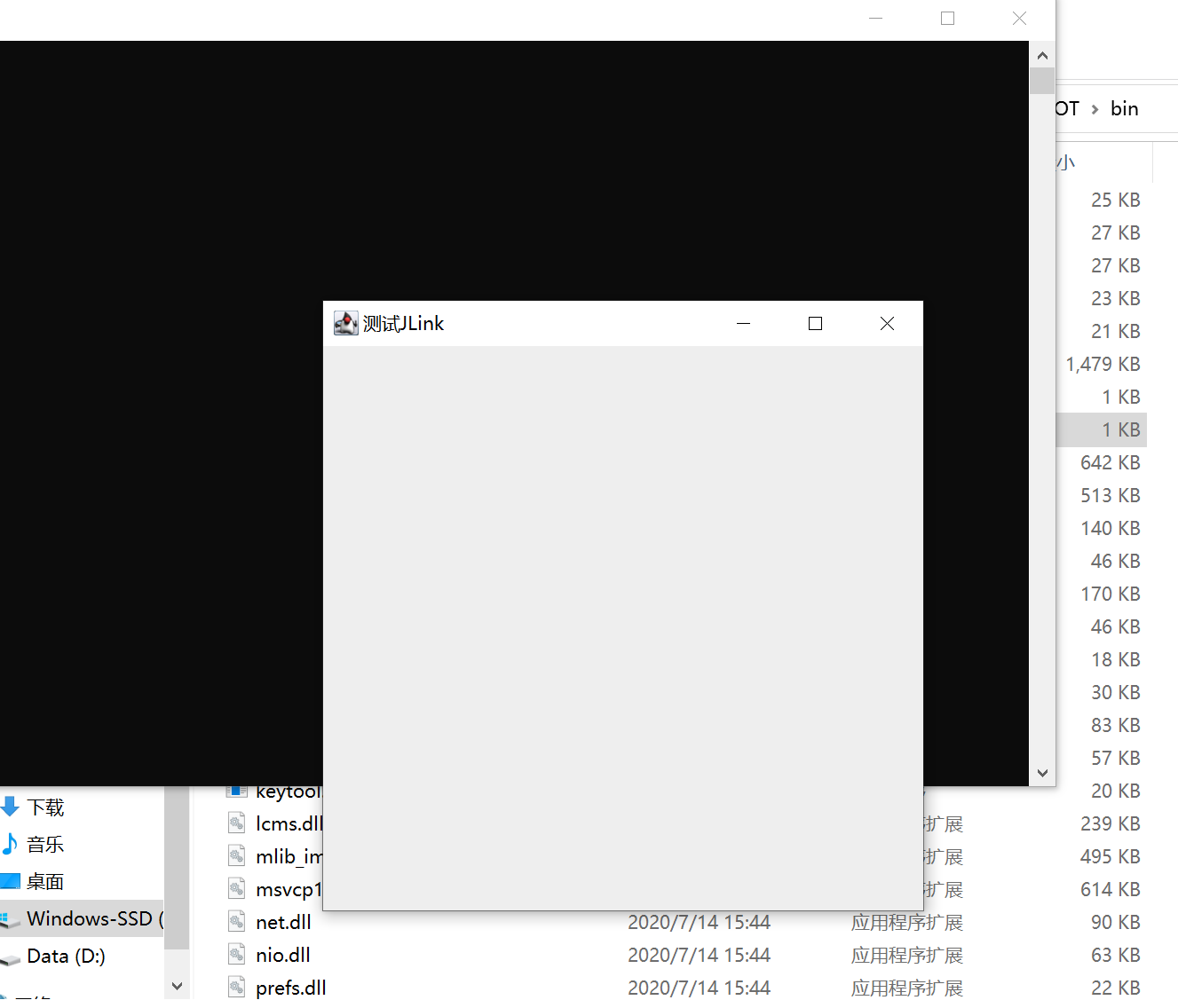Screen dimensions: 1178x1008
Task: Maximize the 测试JLink window
Action: coord(815,324)
